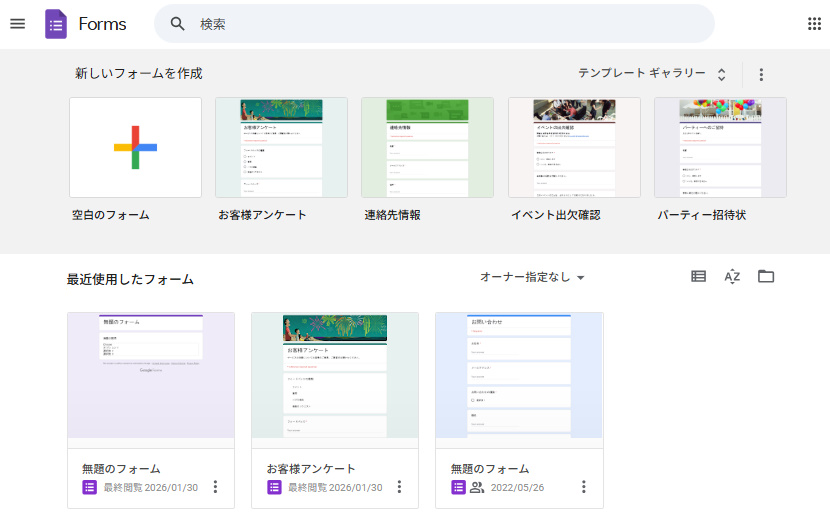The height and width of the screenshot is (513, 830).
Task: Pick the パーティー招待状 template
Action: 720,147
